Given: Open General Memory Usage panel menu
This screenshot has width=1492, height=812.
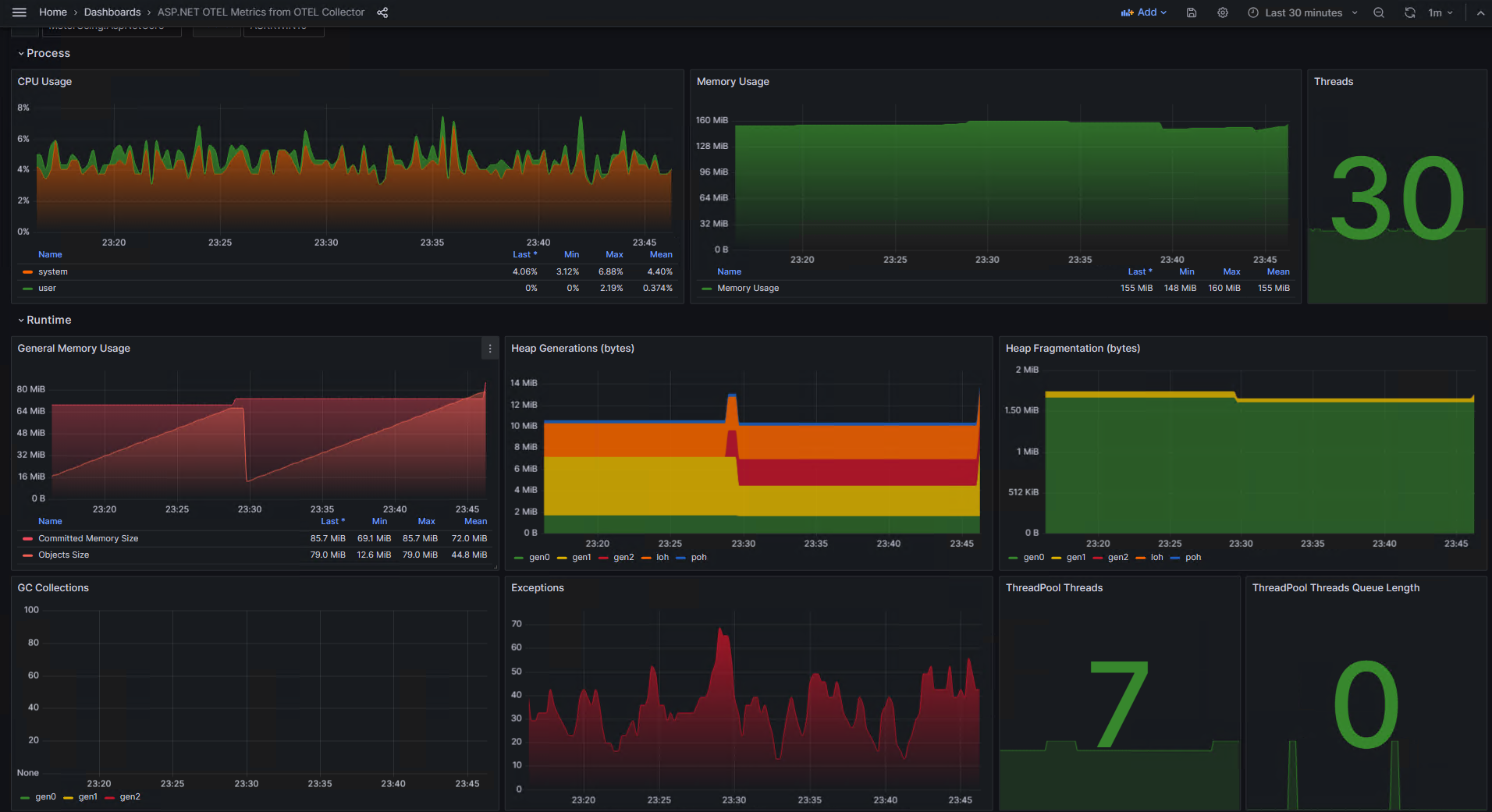Looking at the screenshot, I should [490, 349].
